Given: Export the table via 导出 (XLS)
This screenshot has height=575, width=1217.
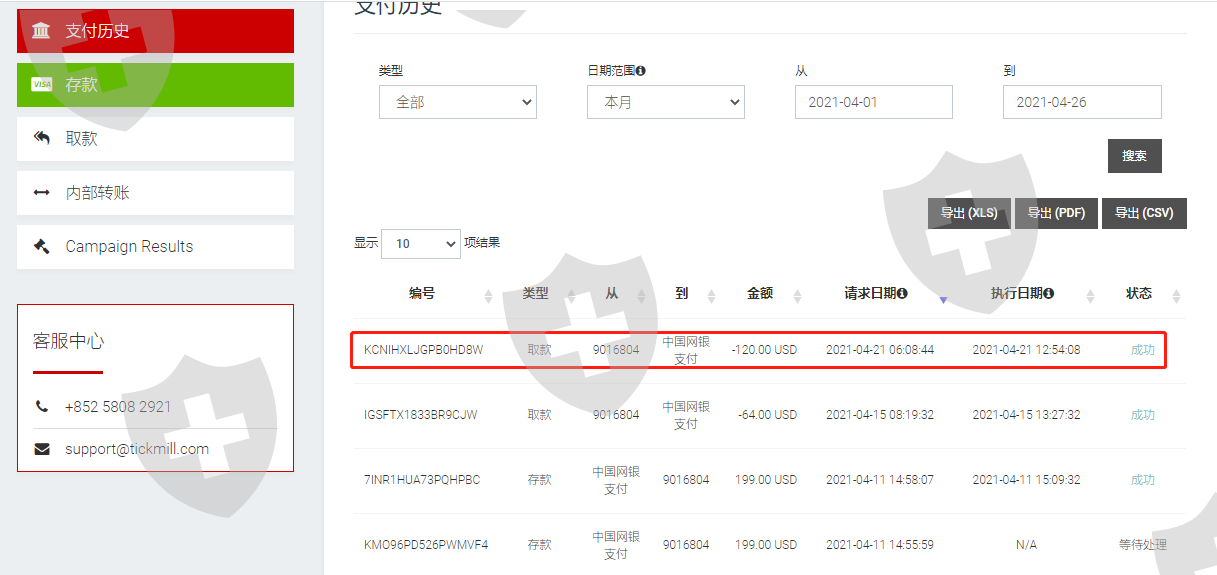Looking at the screenshot, I should pyautogui.click(x=968, y=213).
